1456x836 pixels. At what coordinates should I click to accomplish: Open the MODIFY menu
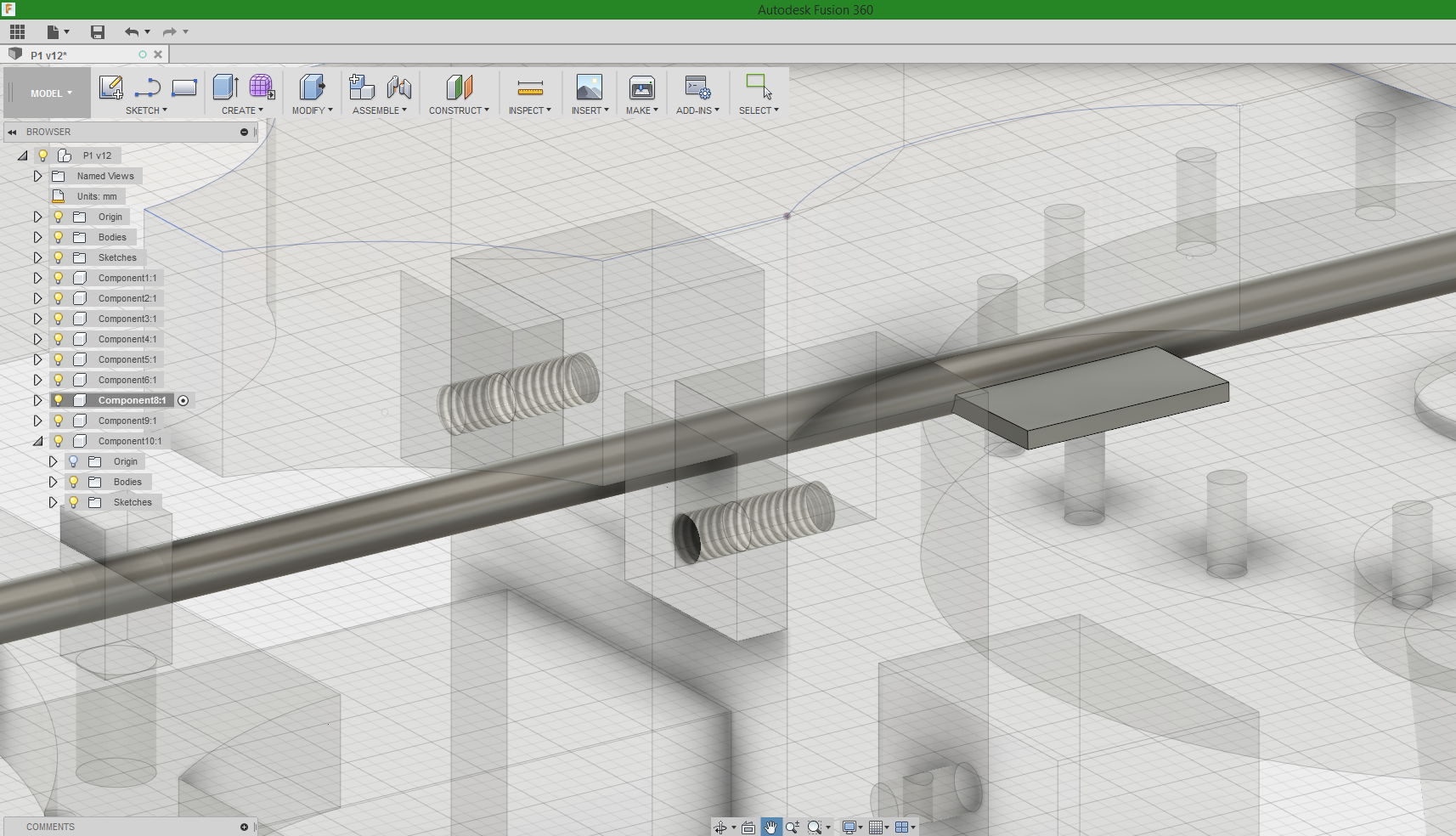pos(312,110)
